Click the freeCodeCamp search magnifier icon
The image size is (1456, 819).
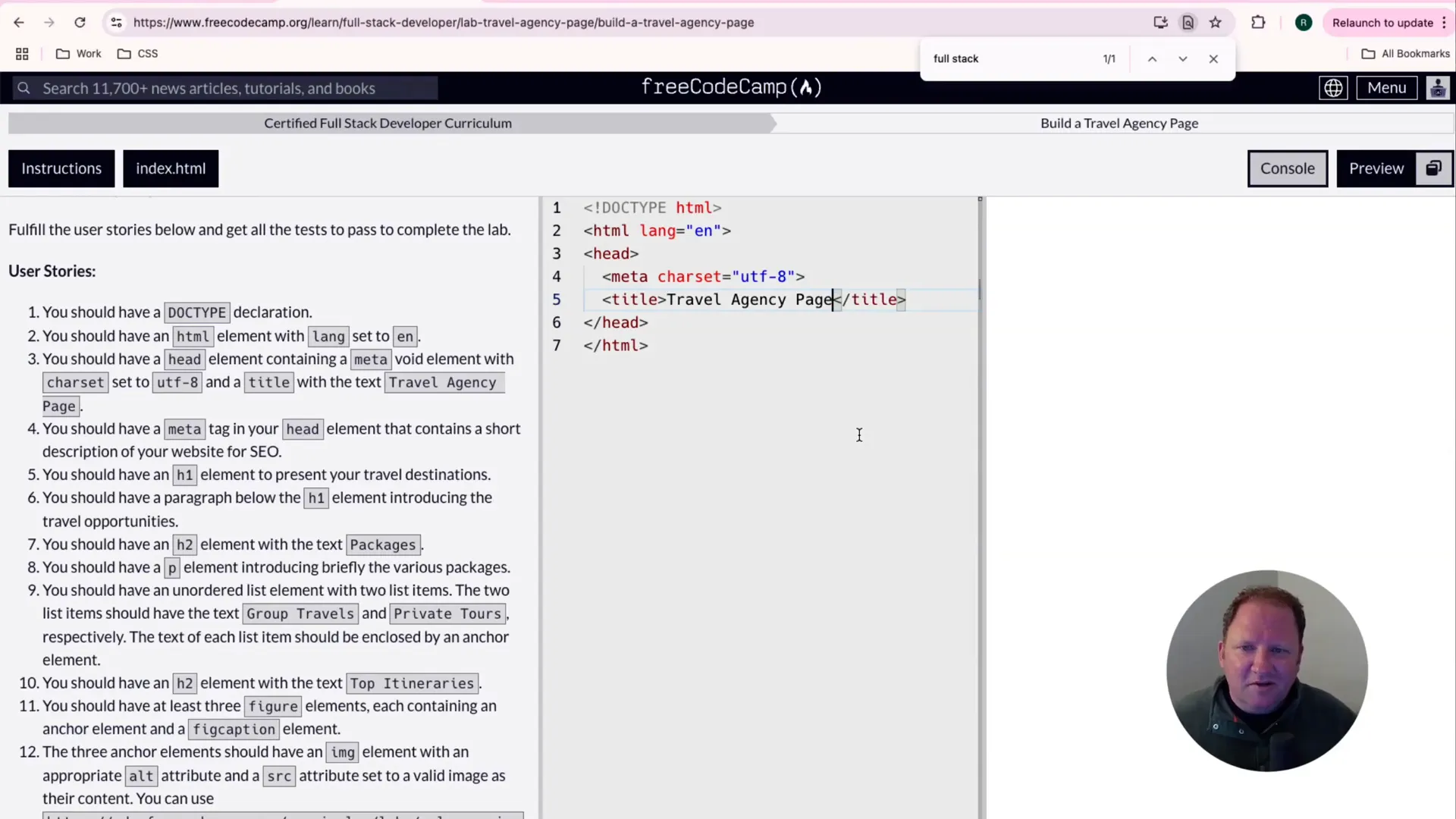(x=24, y=89)
